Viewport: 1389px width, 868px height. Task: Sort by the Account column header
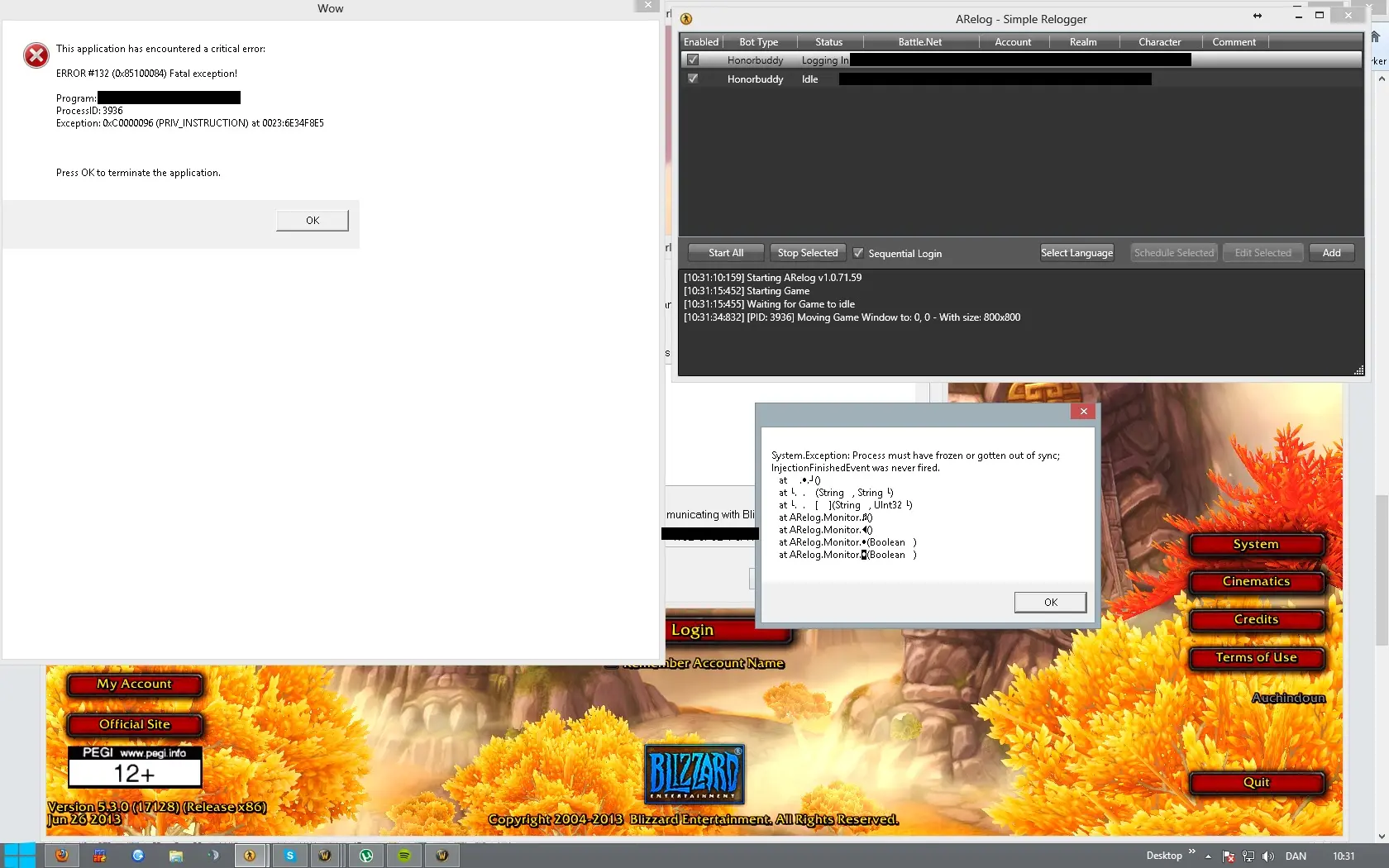(x=1013, y=42)
